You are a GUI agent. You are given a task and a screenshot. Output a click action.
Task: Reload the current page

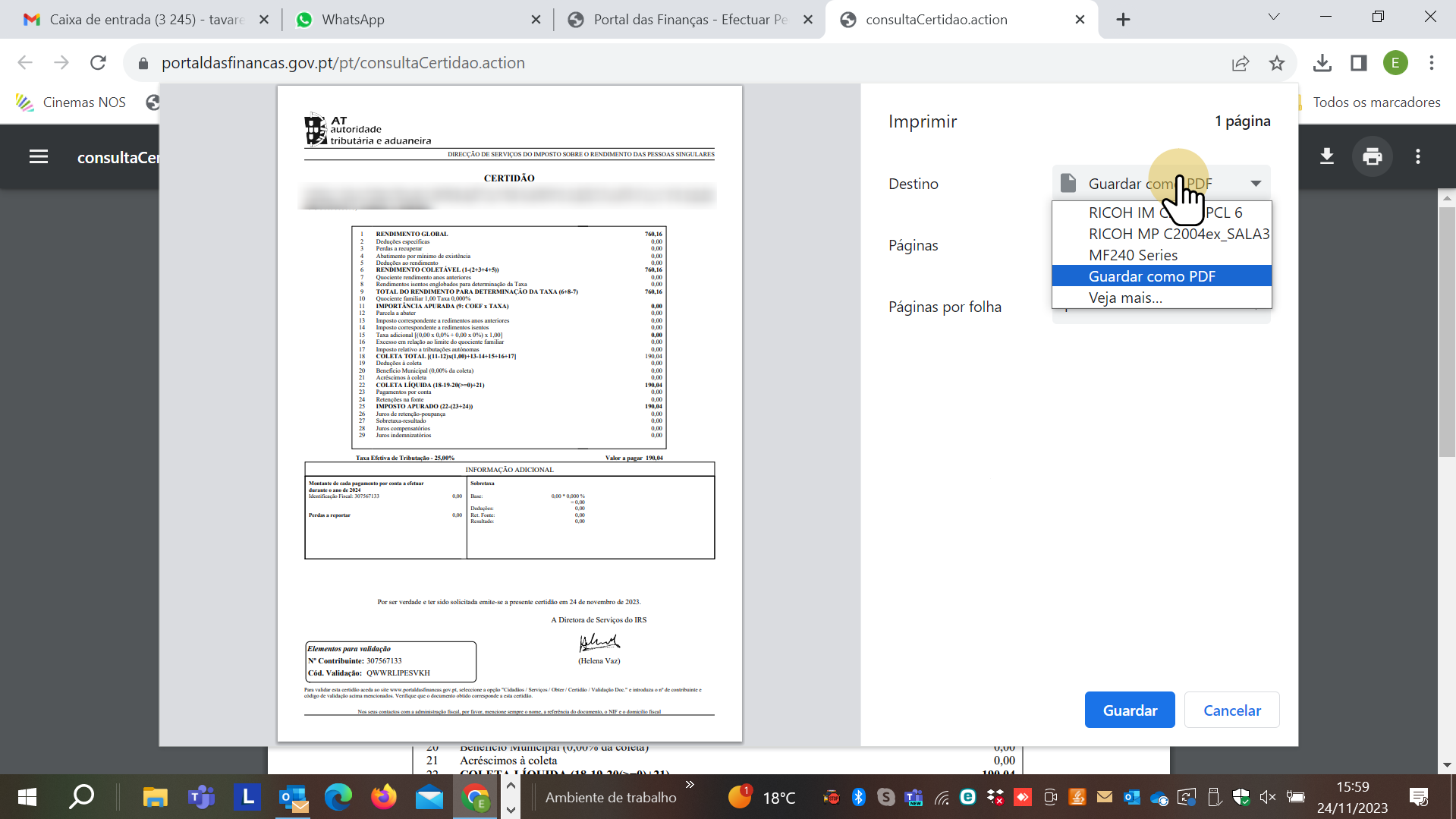coord(98,63)
